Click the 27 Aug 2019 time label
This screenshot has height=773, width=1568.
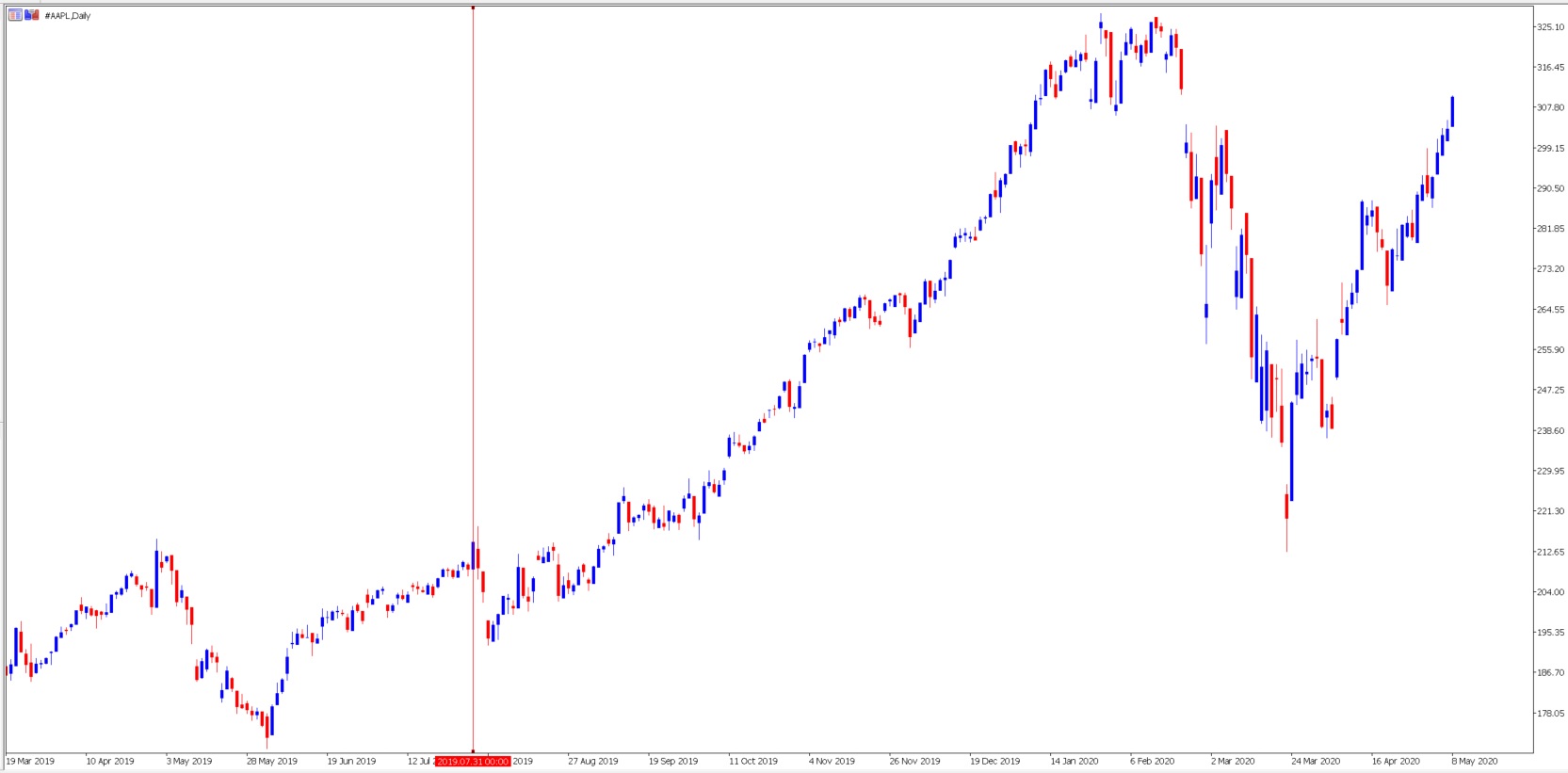pyautogui.click(x=593, y=761)
